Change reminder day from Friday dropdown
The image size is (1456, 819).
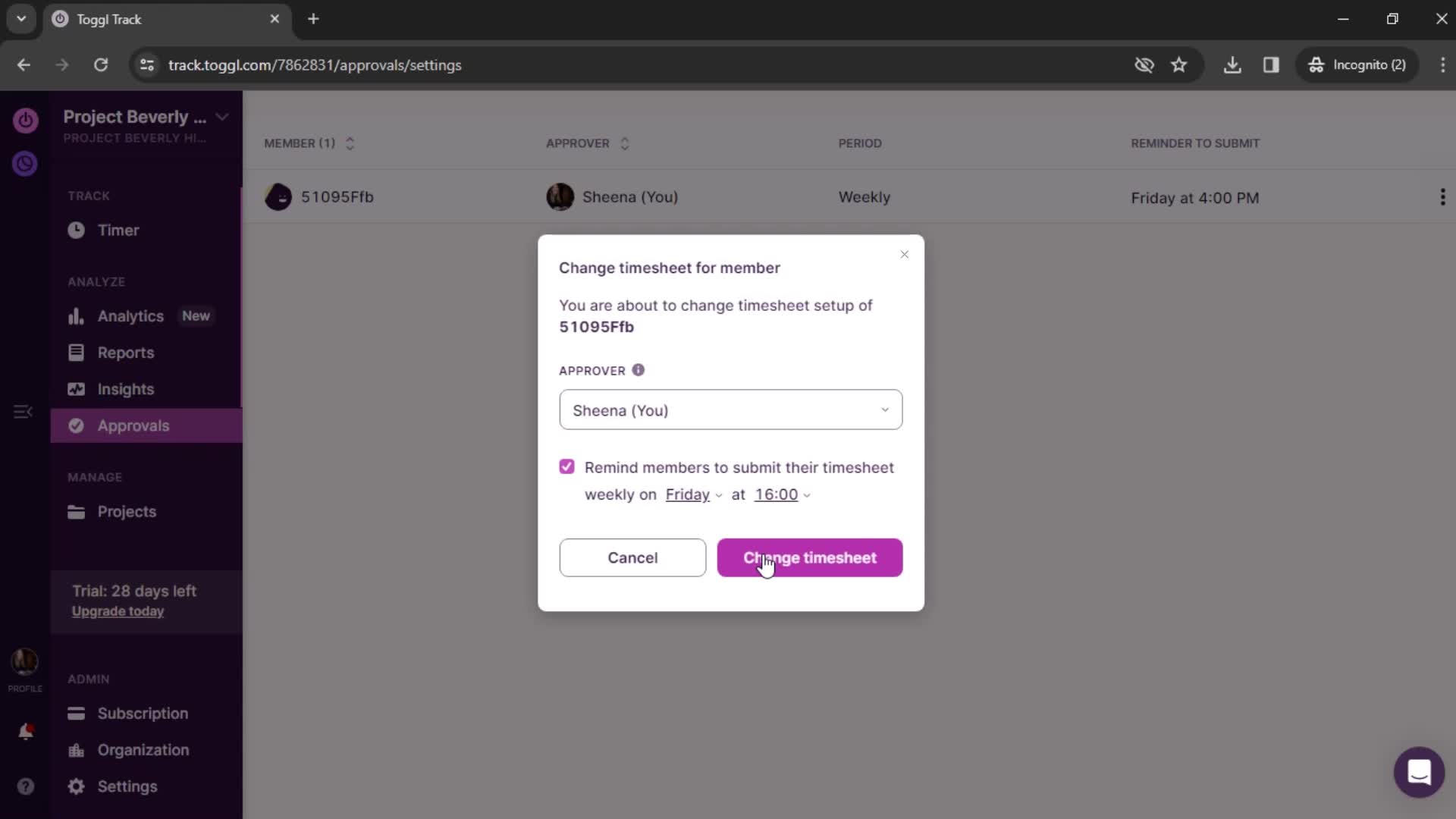coord(694,494)
